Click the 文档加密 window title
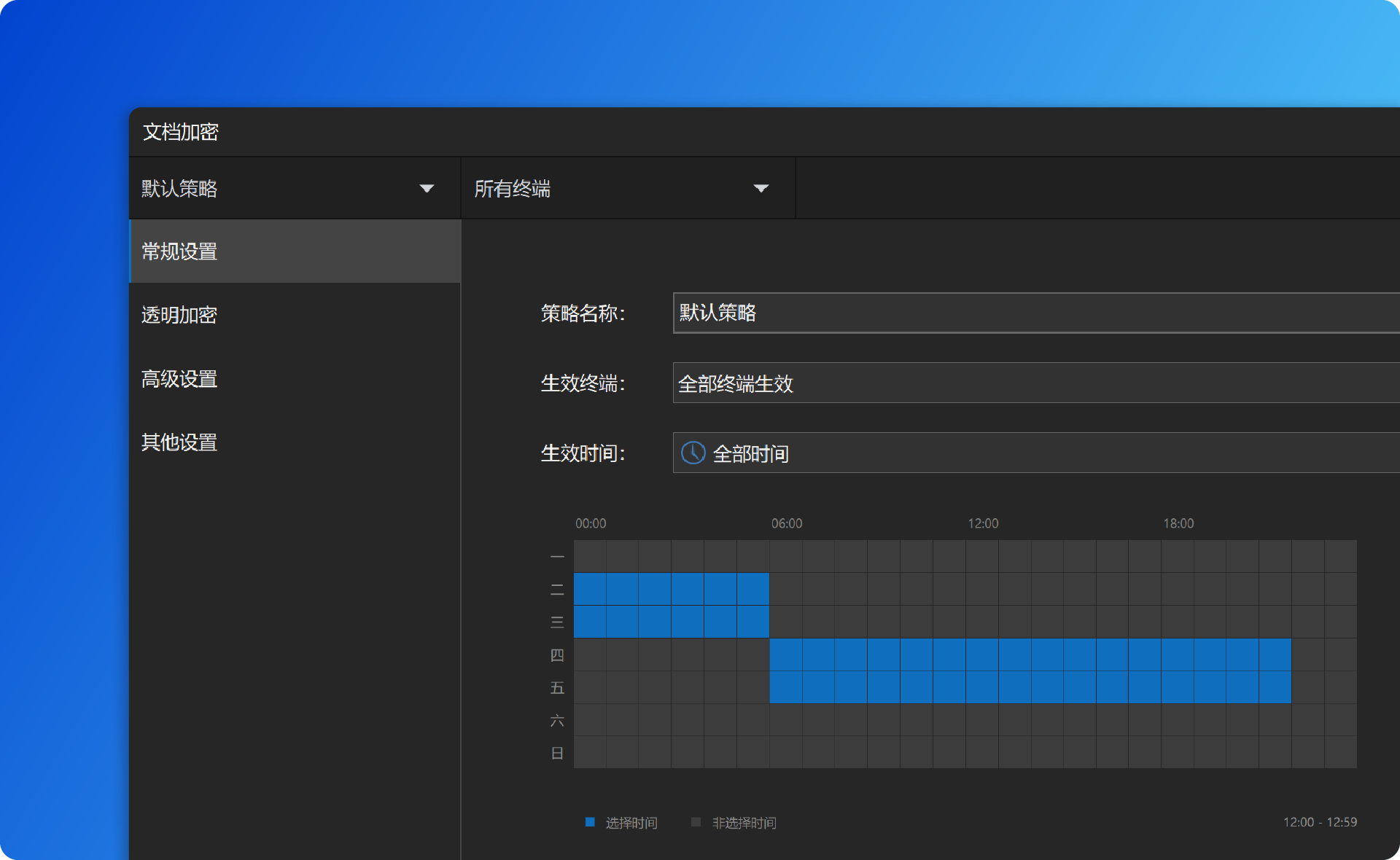1400x860 pixels. [x=180, y=132]
